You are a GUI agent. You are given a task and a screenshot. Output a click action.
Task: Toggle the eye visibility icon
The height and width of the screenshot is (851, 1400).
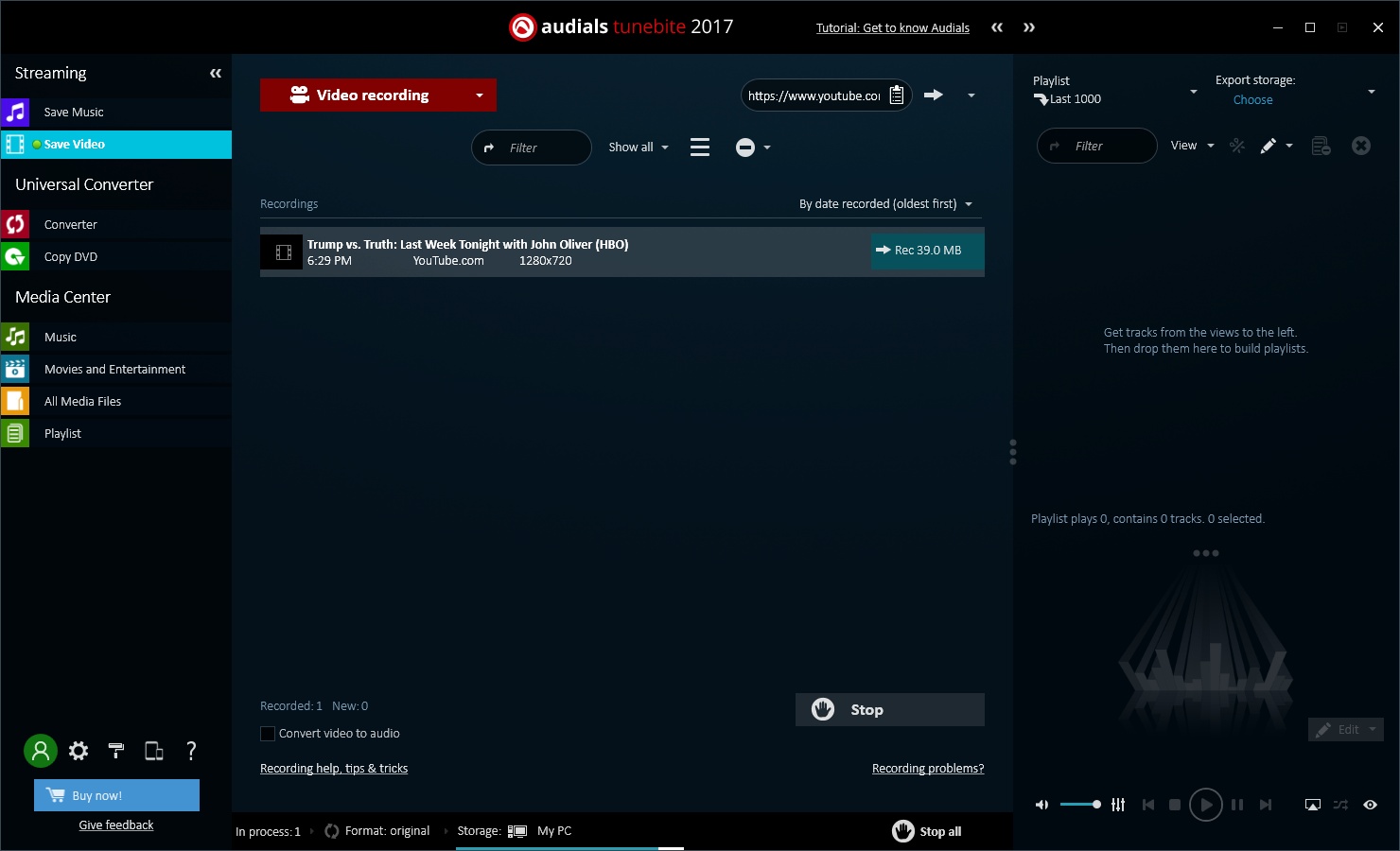point(1370,805)
